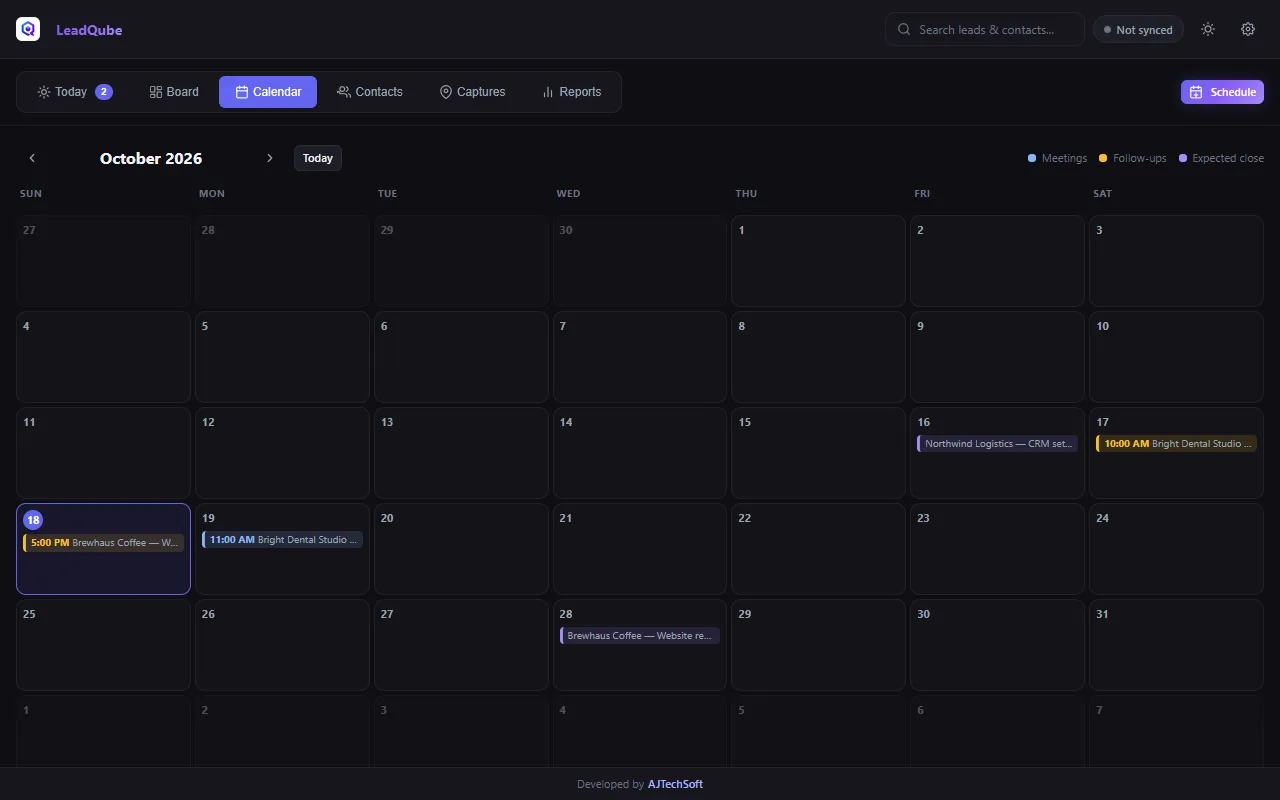Open the Contacts tab
This screenshot has width=1280, height=800.
coord(370,92)
